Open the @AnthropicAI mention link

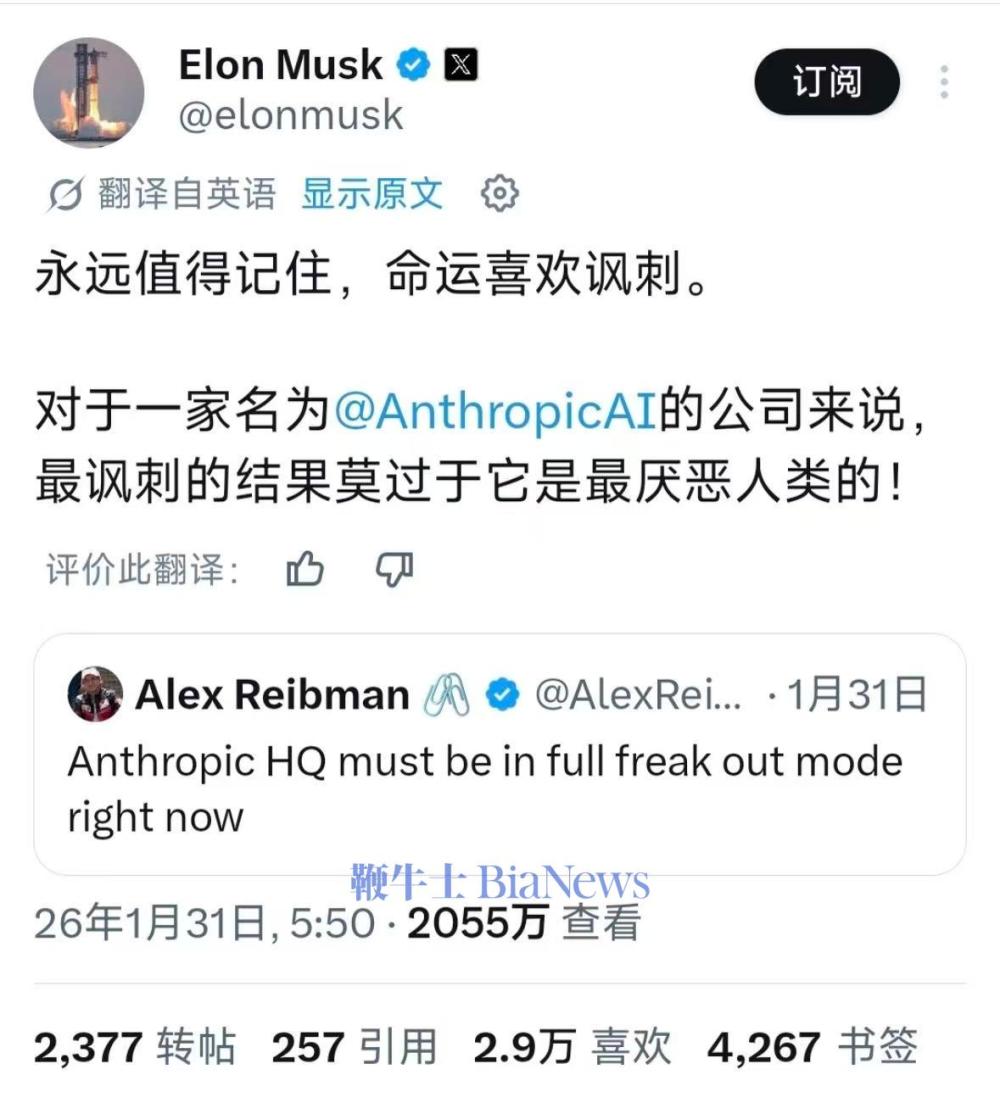(x=495, y=410)
